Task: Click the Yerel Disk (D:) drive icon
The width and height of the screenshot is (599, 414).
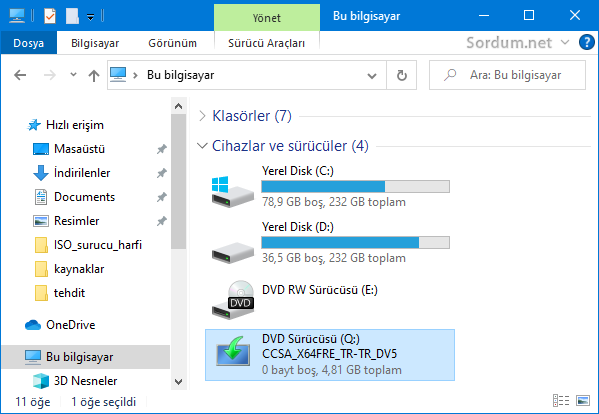Action: click(233, 252)
